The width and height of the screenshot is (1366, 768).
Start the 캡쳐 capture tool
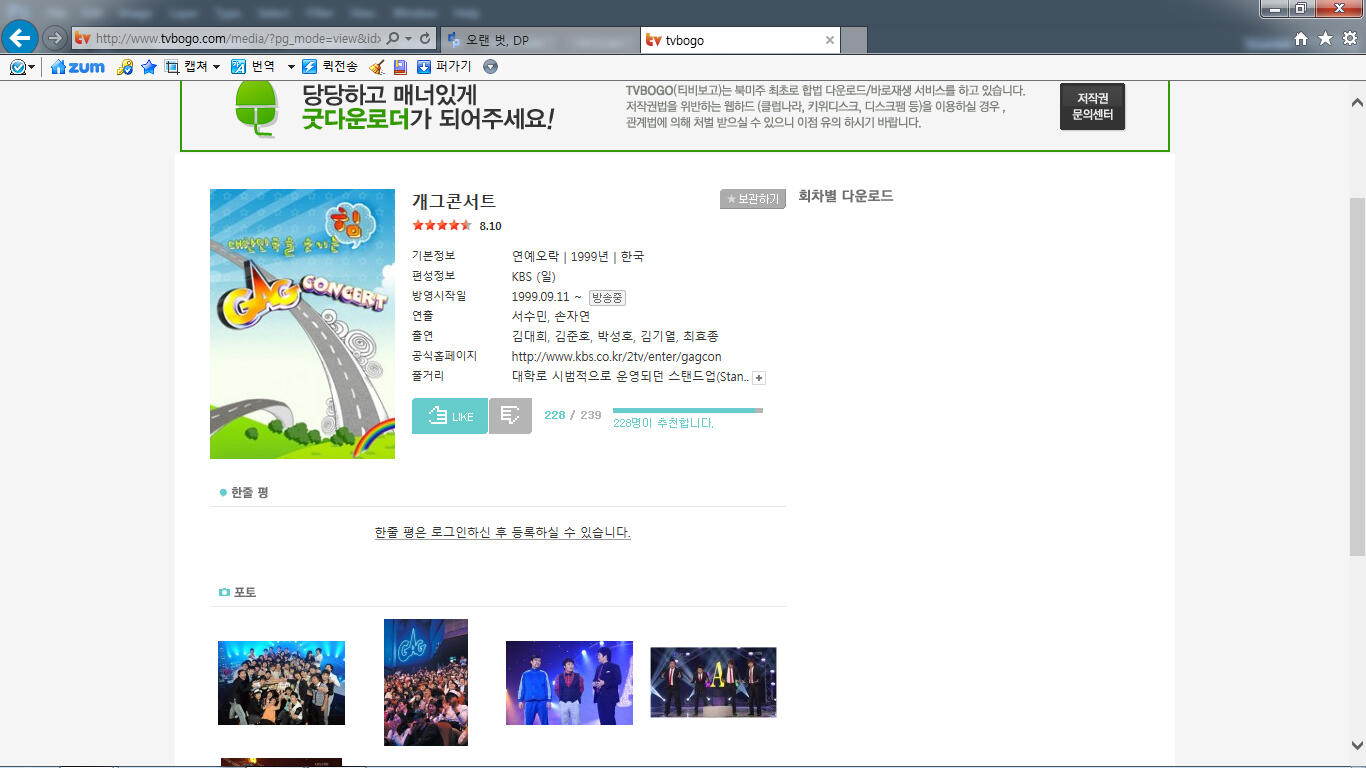186,67
